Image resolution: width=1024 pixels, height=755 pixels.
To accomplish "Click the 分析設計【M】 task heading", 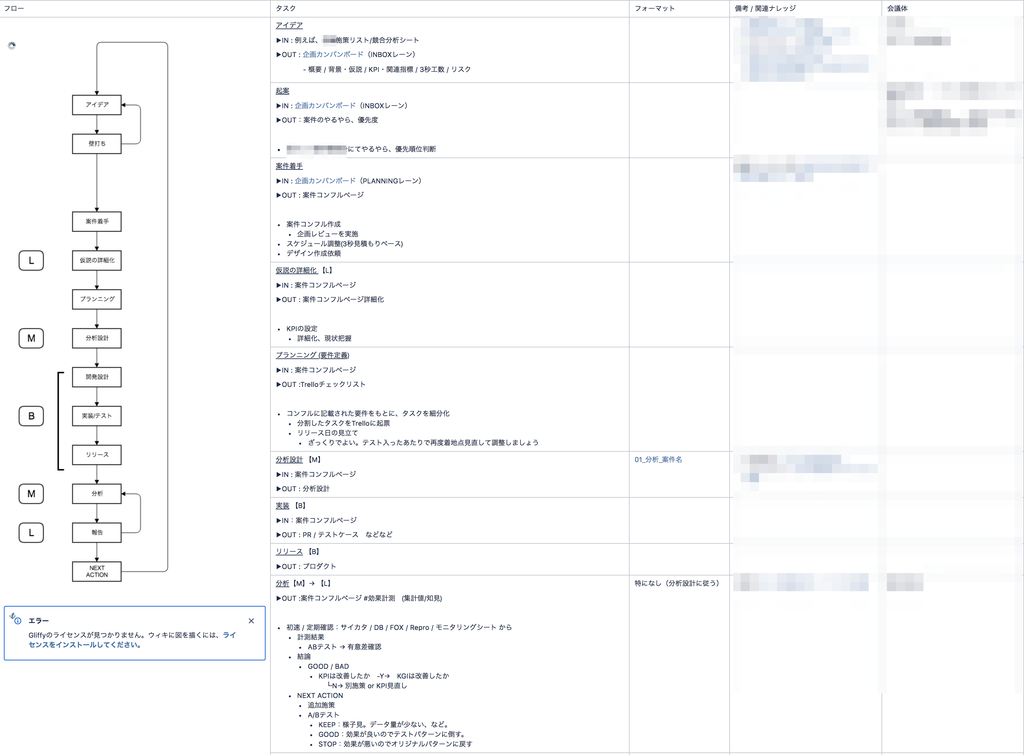I will coord(298,459).
